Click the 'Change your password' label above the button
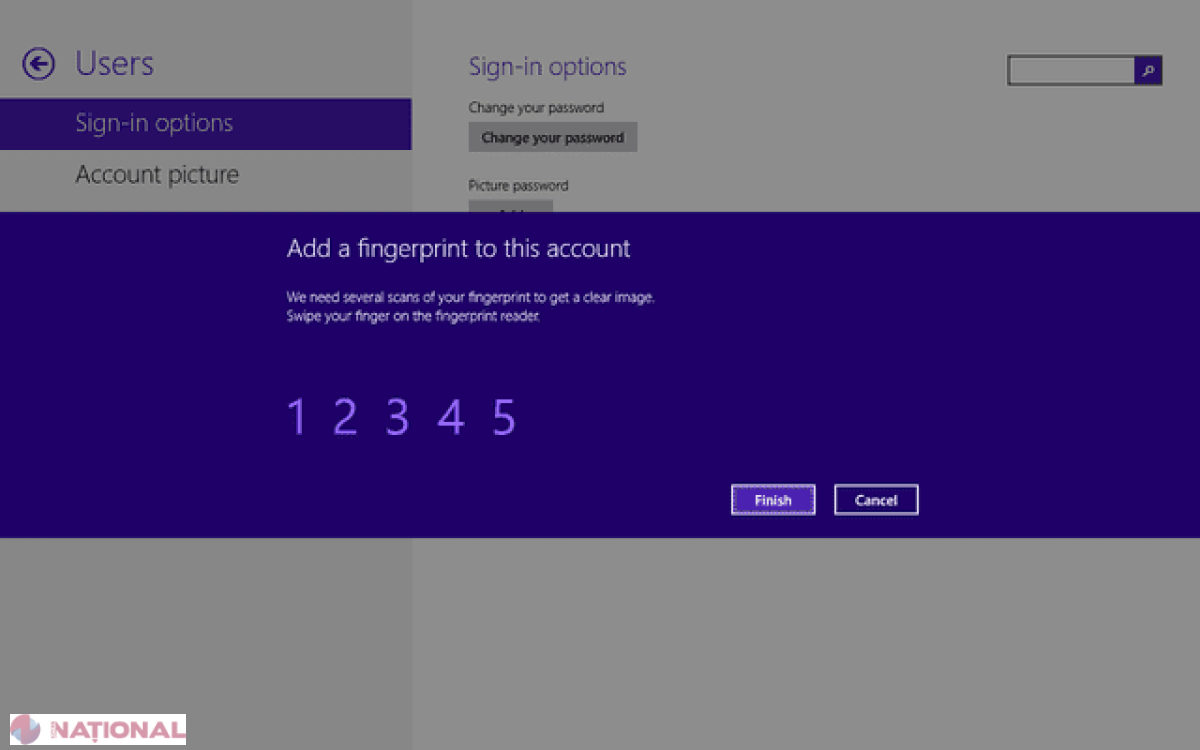Screen dimensions: 1200x750 pyautogui.click(x=536, y=108)
